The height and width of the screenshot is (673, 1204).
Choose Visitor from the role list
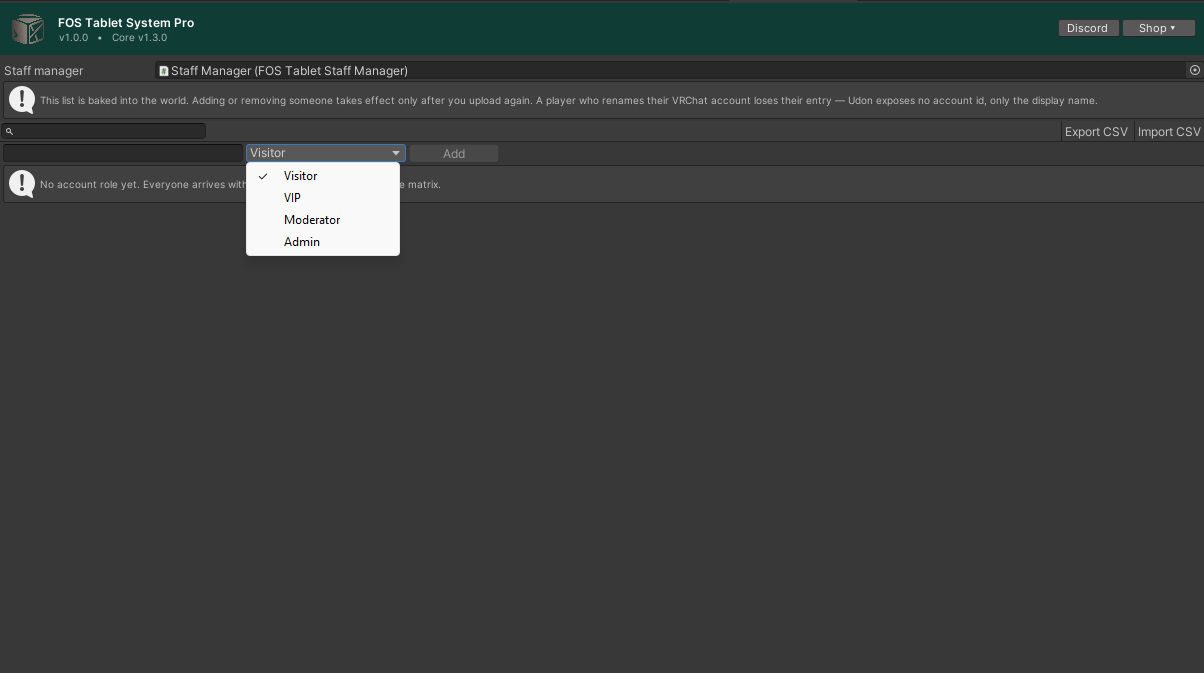323,176
